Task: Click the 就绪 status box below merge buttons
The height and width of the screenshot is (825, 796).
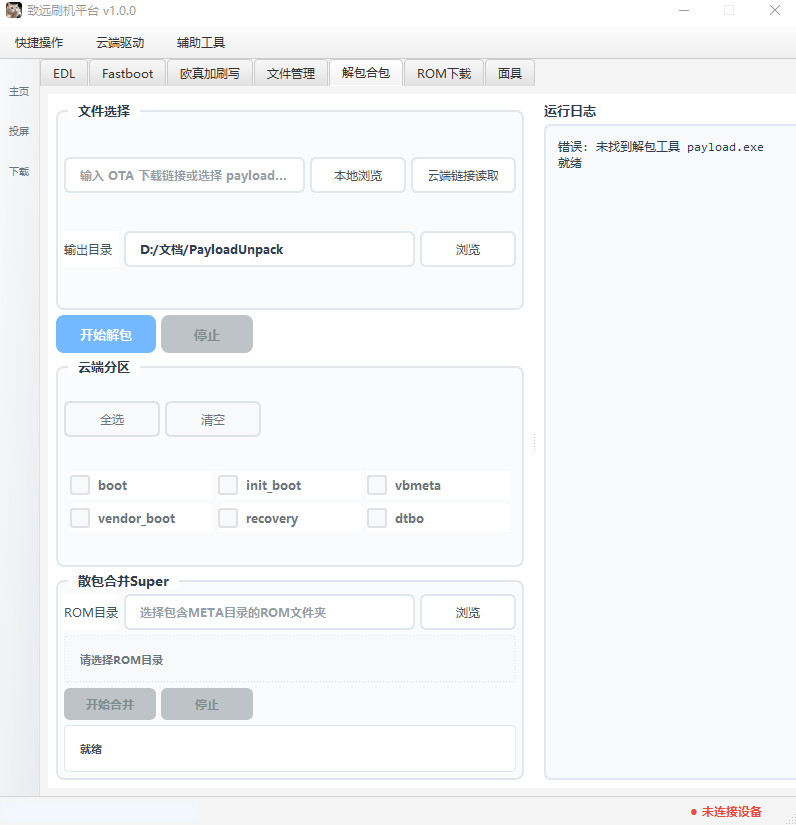Action: click(290, 749)
